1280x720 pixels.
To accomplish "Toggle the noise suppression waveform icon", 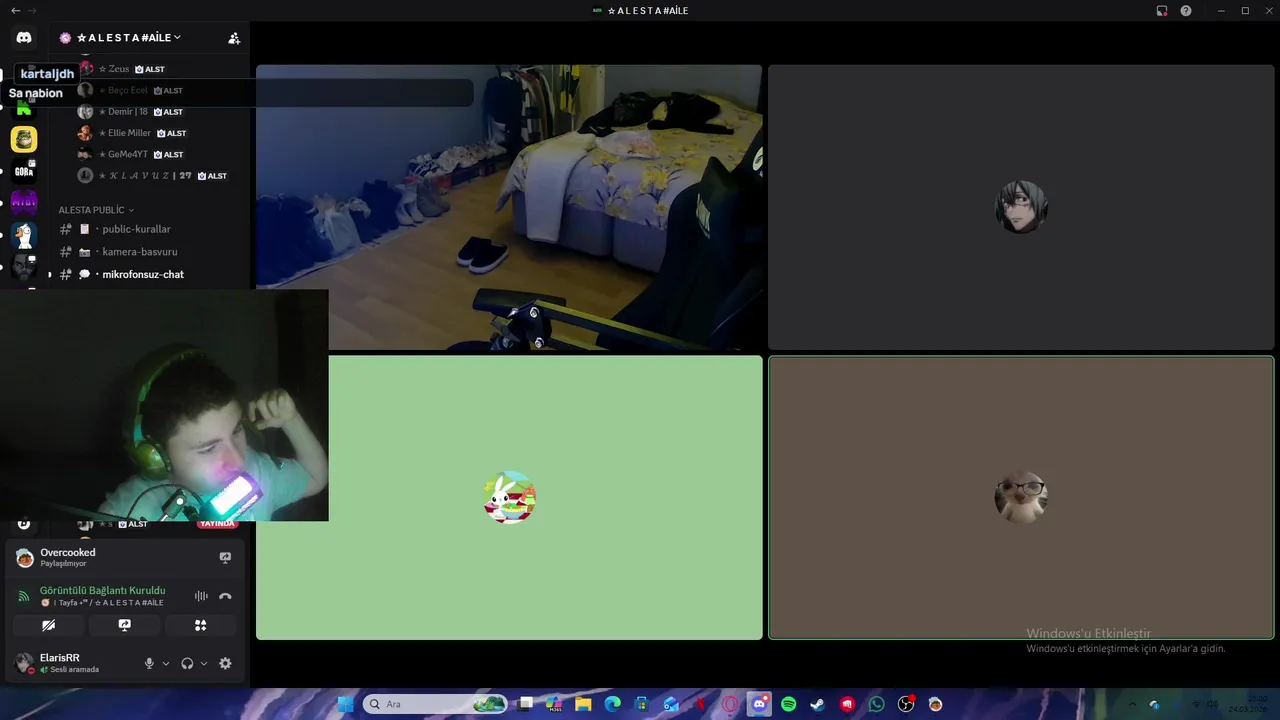I will 201,596.
